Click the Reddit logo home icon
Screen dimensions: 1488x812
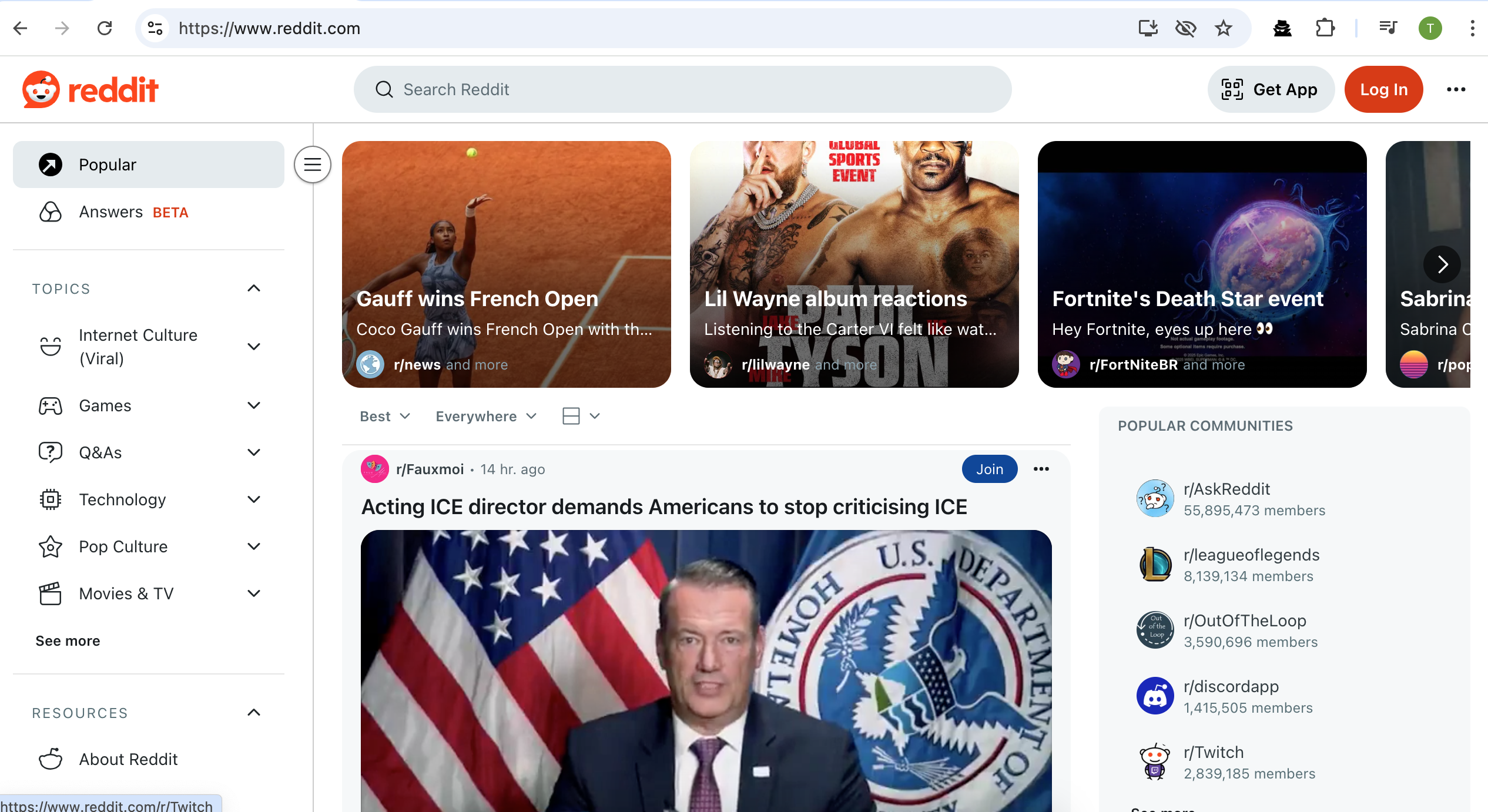(x=90, y=89)
